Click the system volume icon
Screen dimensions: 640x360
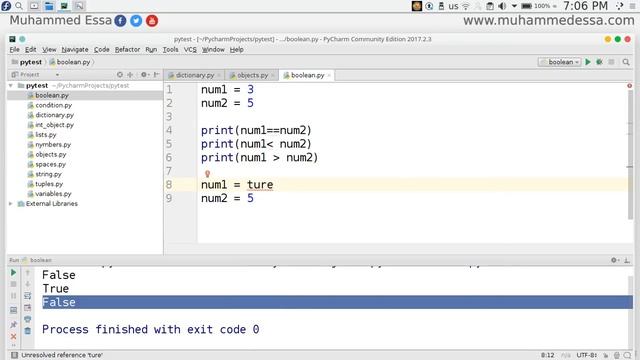(x=502, y=6)
